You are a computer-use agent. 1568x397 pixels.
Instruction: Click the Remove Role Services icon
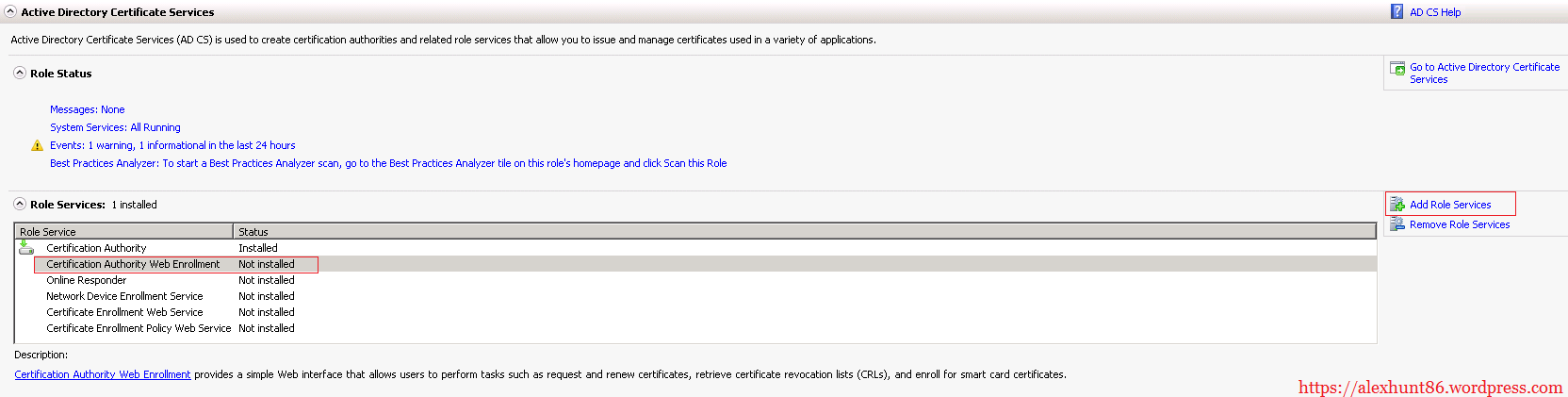pos(1397,224)
